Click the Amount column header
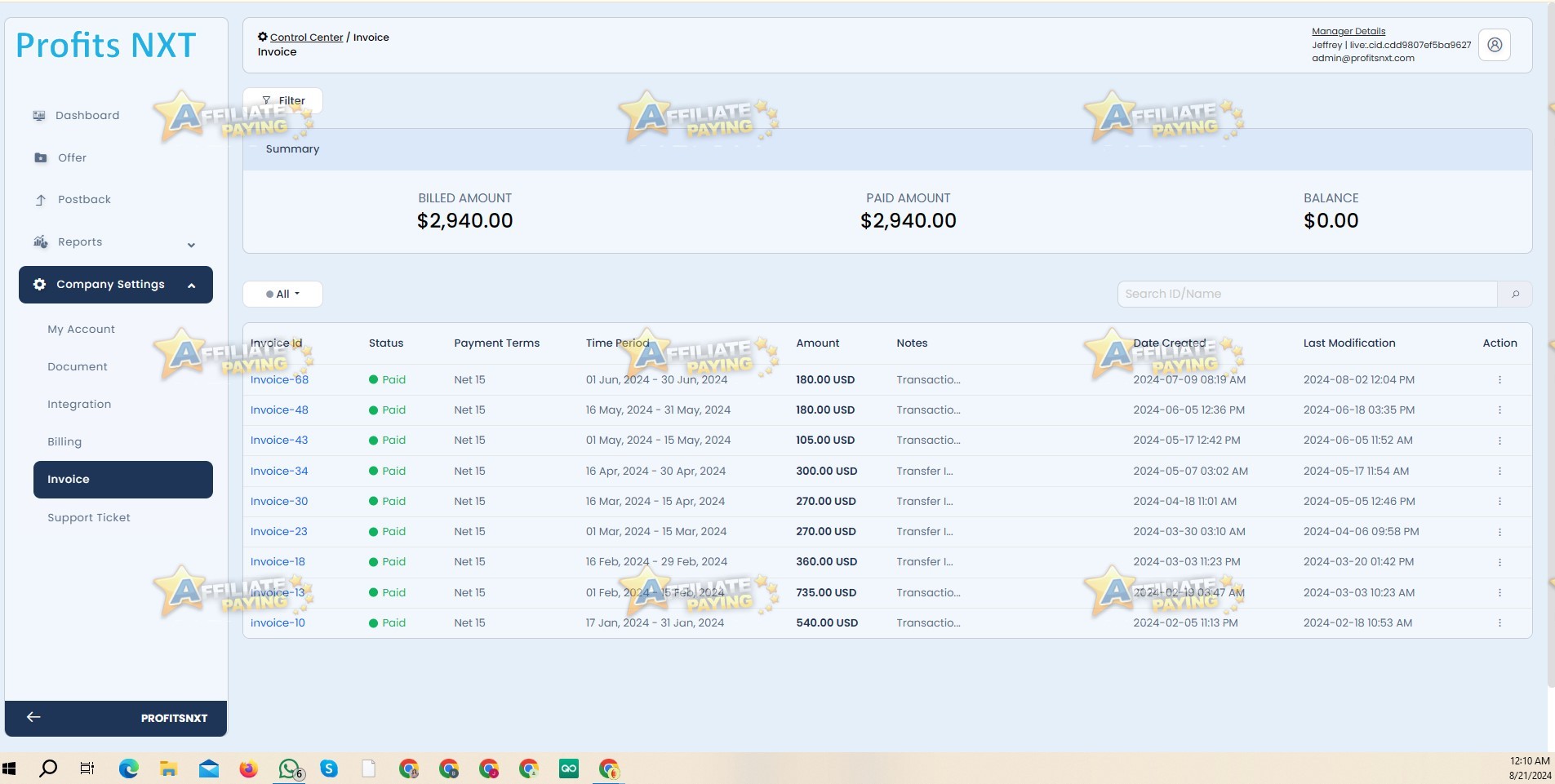The width and height of the screenshot is (1555, 784). point(818,343)
